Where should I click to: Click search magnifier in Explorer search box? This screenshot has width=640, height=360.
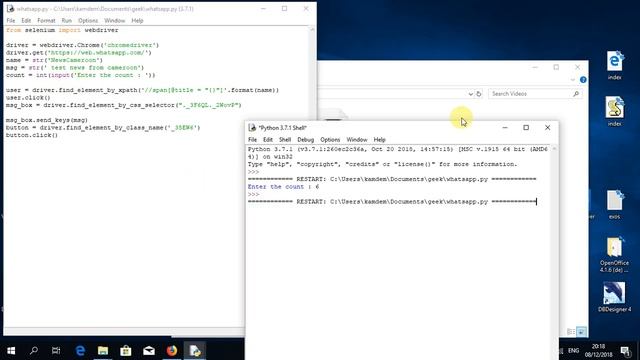(x=576, y=94)
